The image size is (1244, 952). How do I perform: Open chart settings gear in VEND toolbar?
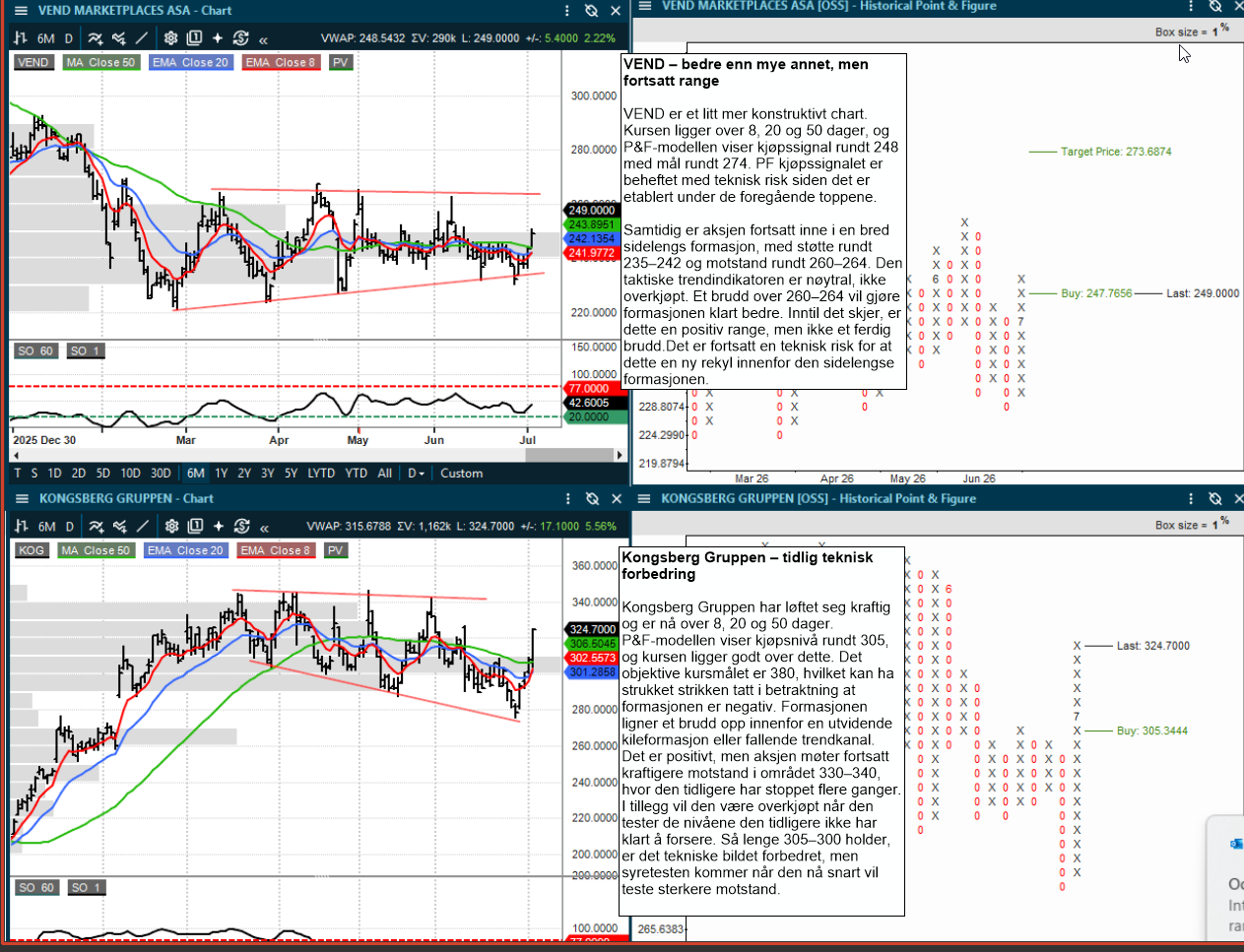coord(170,38)
